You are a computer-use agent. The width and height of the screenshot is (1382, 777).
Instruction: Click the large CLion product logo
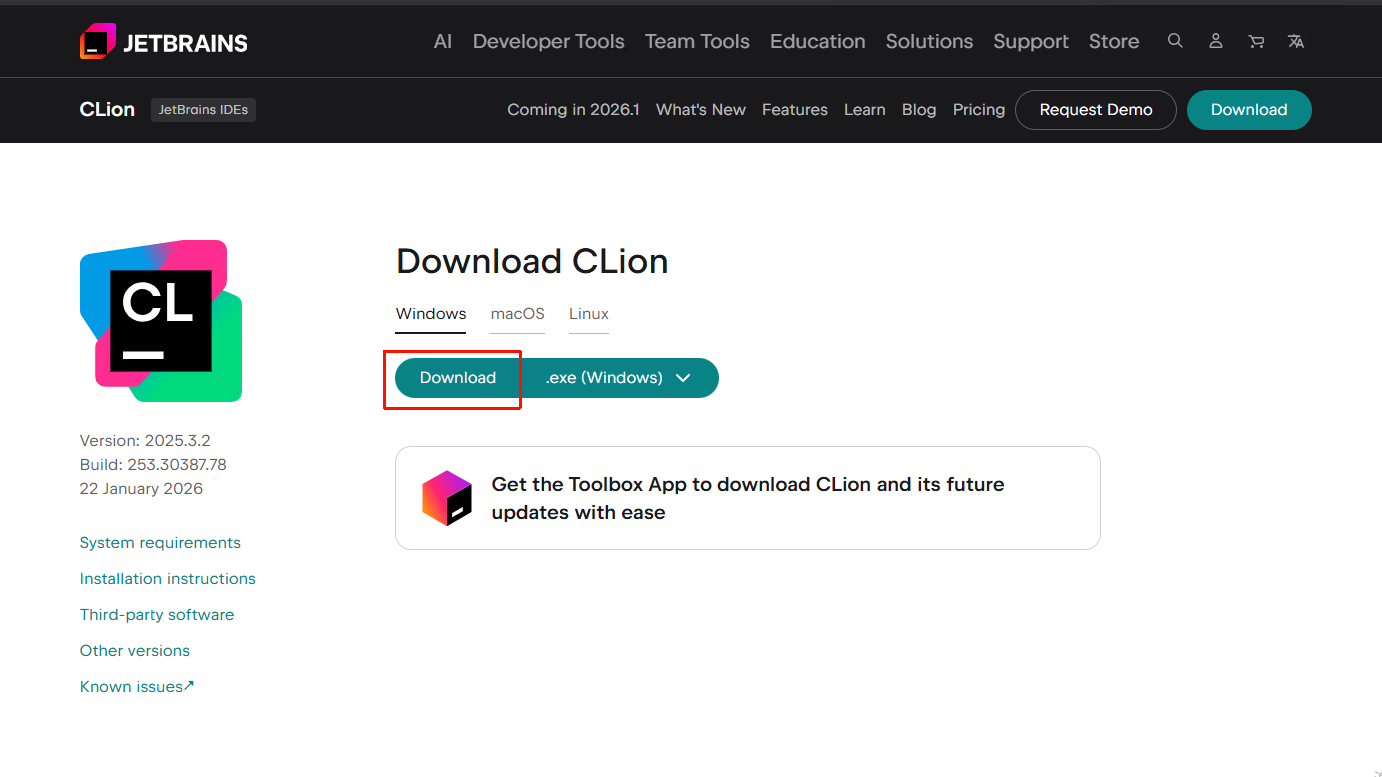click(161, 321)
